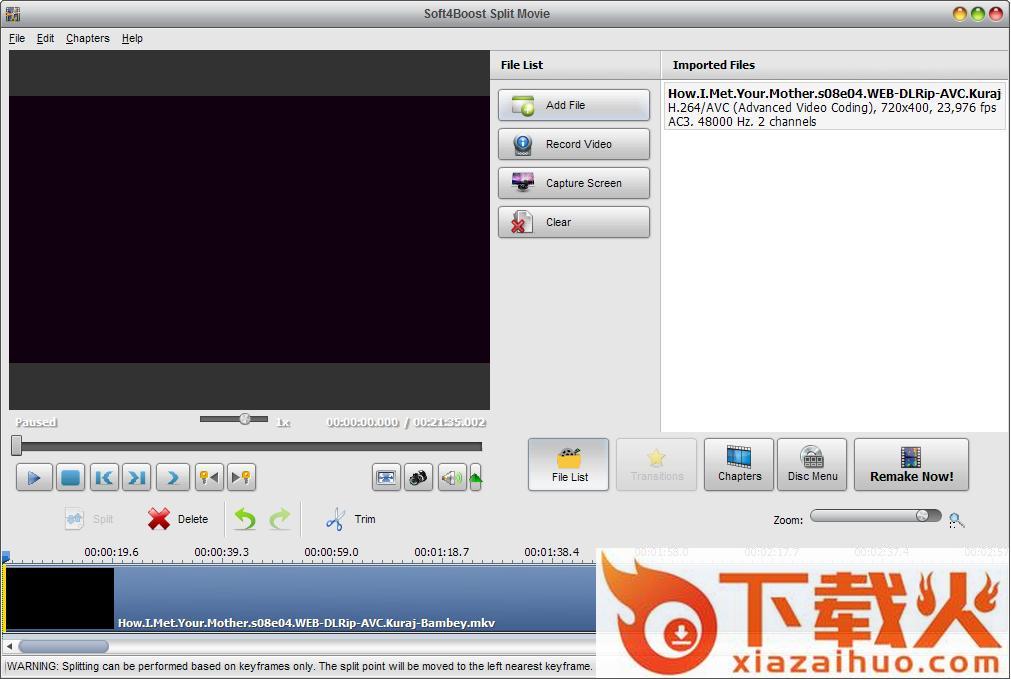Expand the volume level slider

[x=476, y=478]
